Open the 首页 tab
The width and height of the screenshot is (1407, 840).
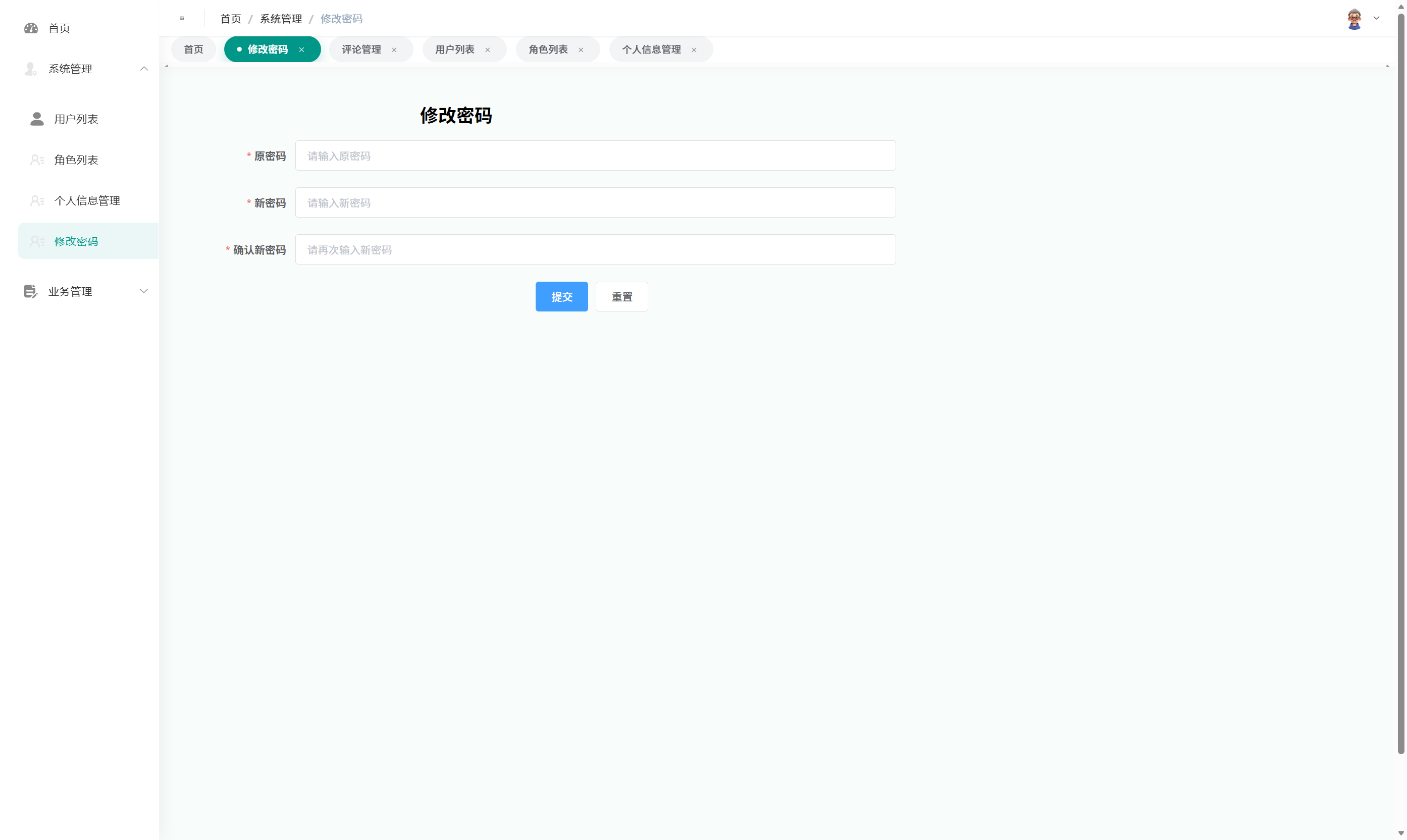[x=193, y=49]
